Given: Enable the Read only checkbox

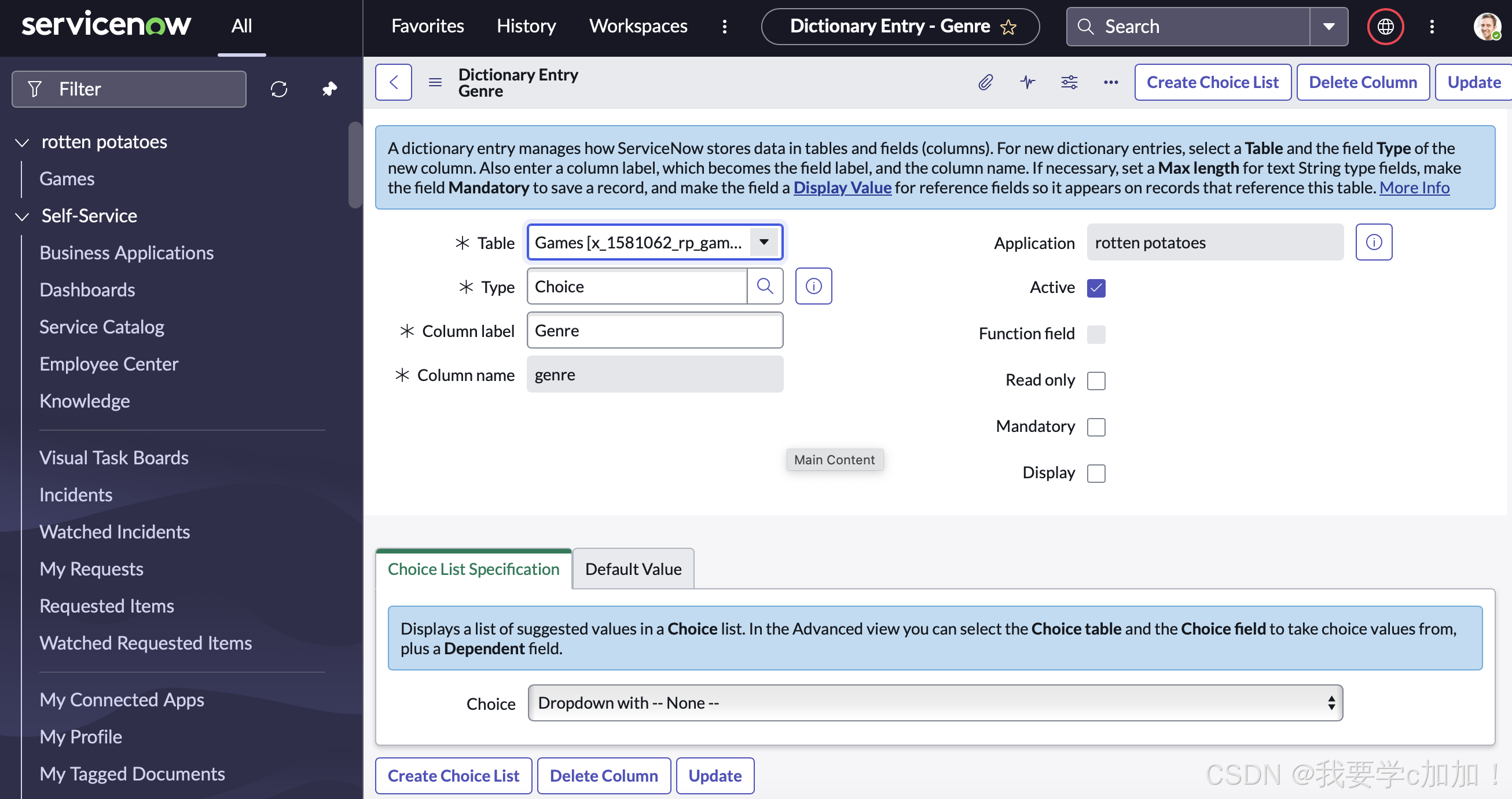Looking at the screenshot, I should tap(1096, 380).
